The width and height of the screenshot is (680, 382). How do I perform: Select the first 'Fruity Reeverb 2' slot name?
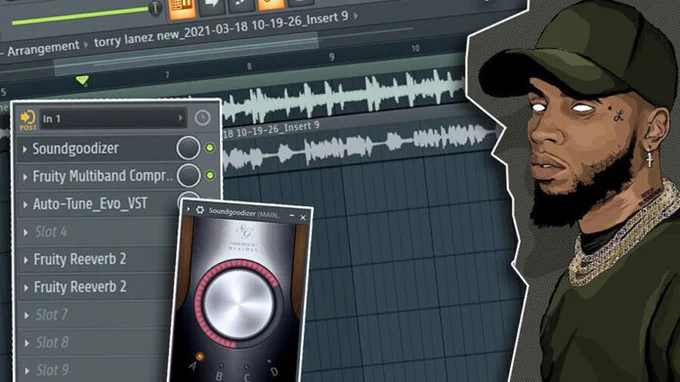[x=80, y=259]
